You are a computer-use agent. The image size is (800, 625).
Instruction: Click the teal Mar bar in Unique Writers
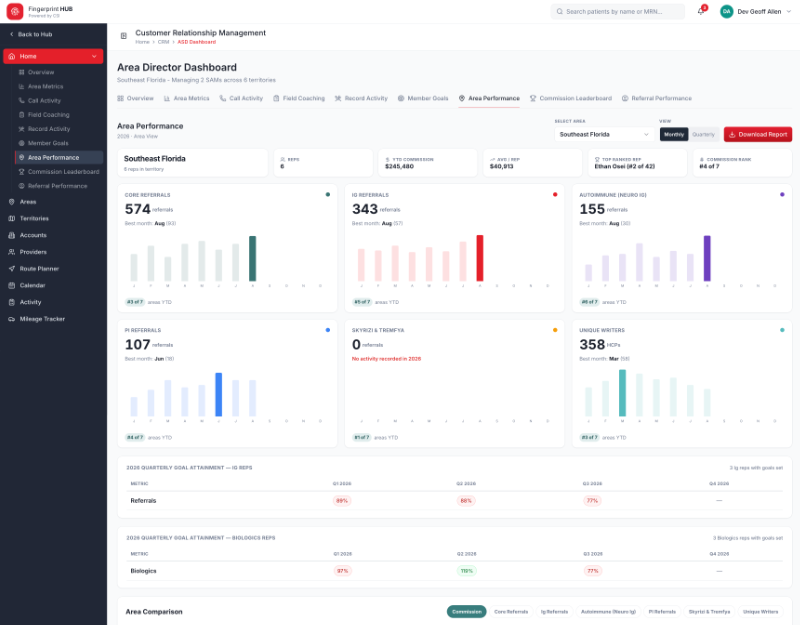point(622,393)
